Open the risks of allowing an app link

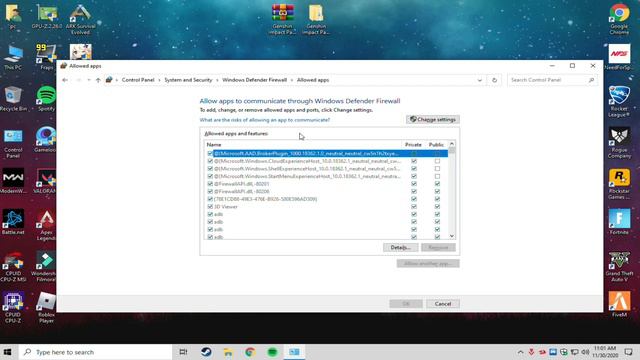264,120
